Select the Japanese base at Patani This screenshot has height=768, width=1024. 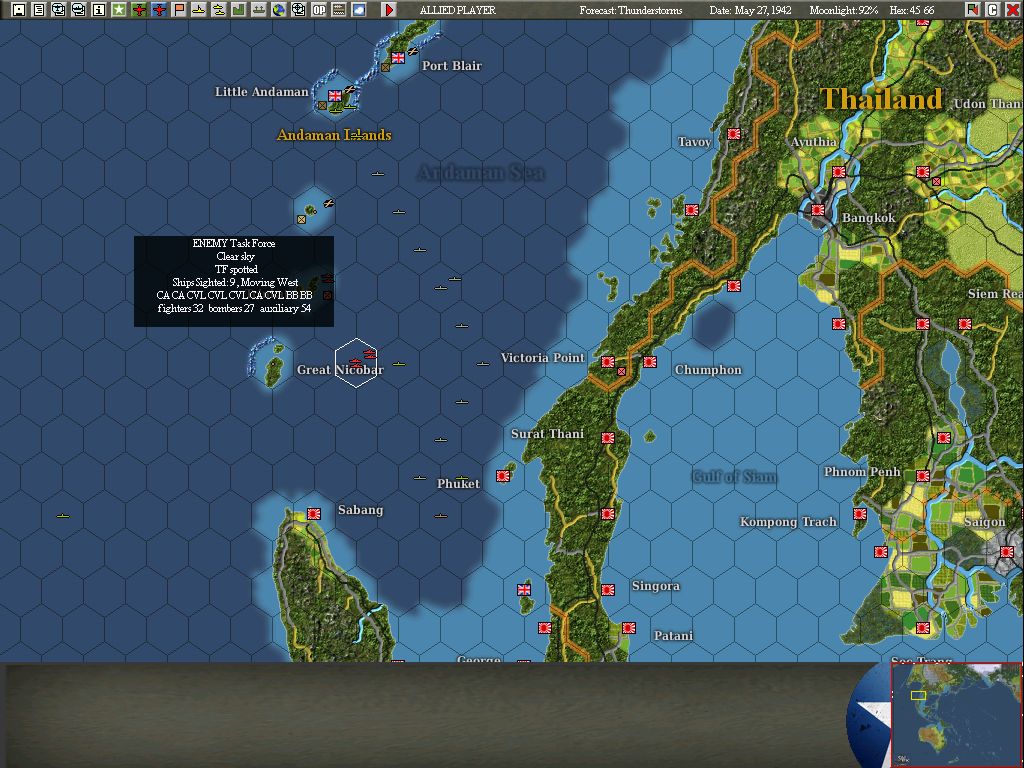coord(629,628)
